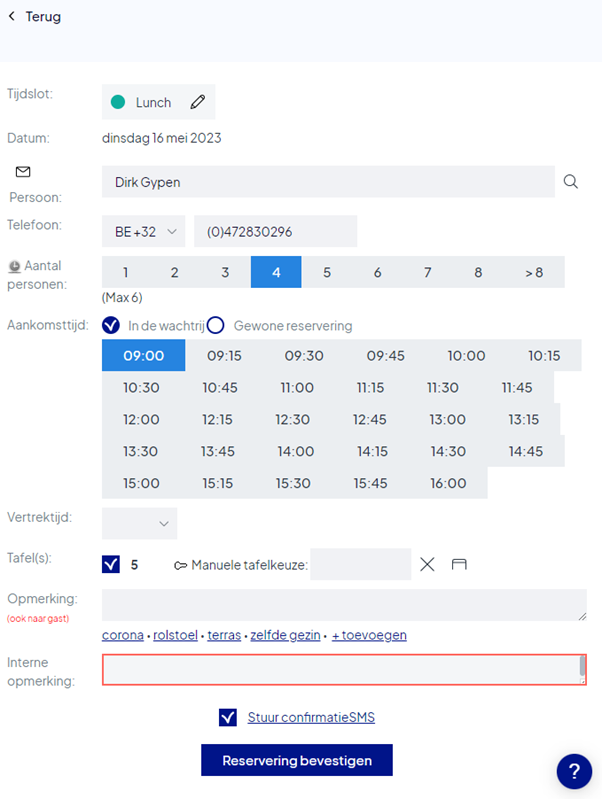Viewport: 602px width, 799px height.
Task: Click the Manuele tafelkeuze input
Action: pyautogui.click(x=361, y=564)
